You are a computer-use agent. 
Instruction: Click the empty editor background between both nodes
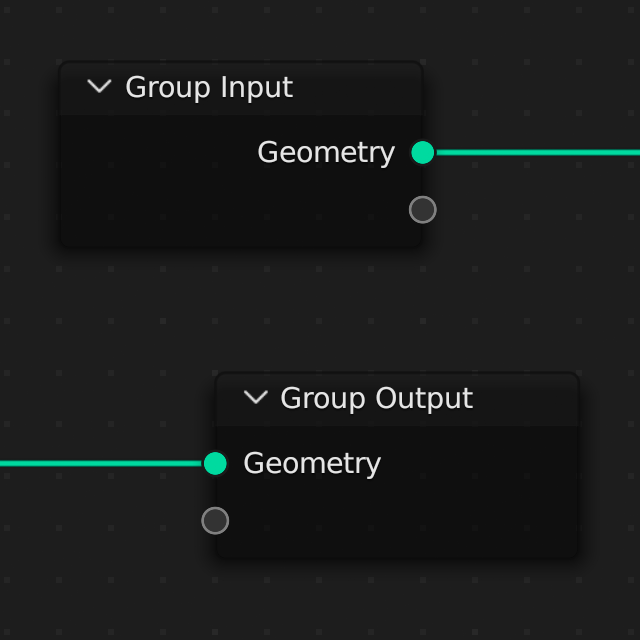coord(320,310)
